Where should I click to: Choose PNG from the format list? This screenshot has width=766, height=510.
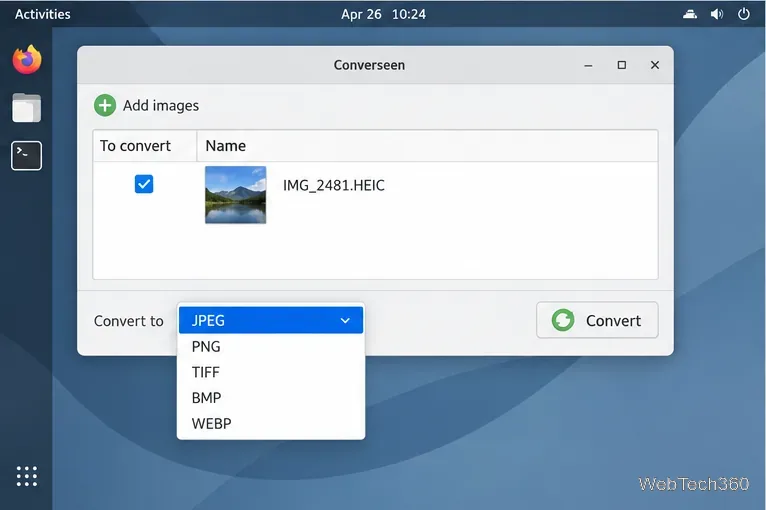(271, 346)
